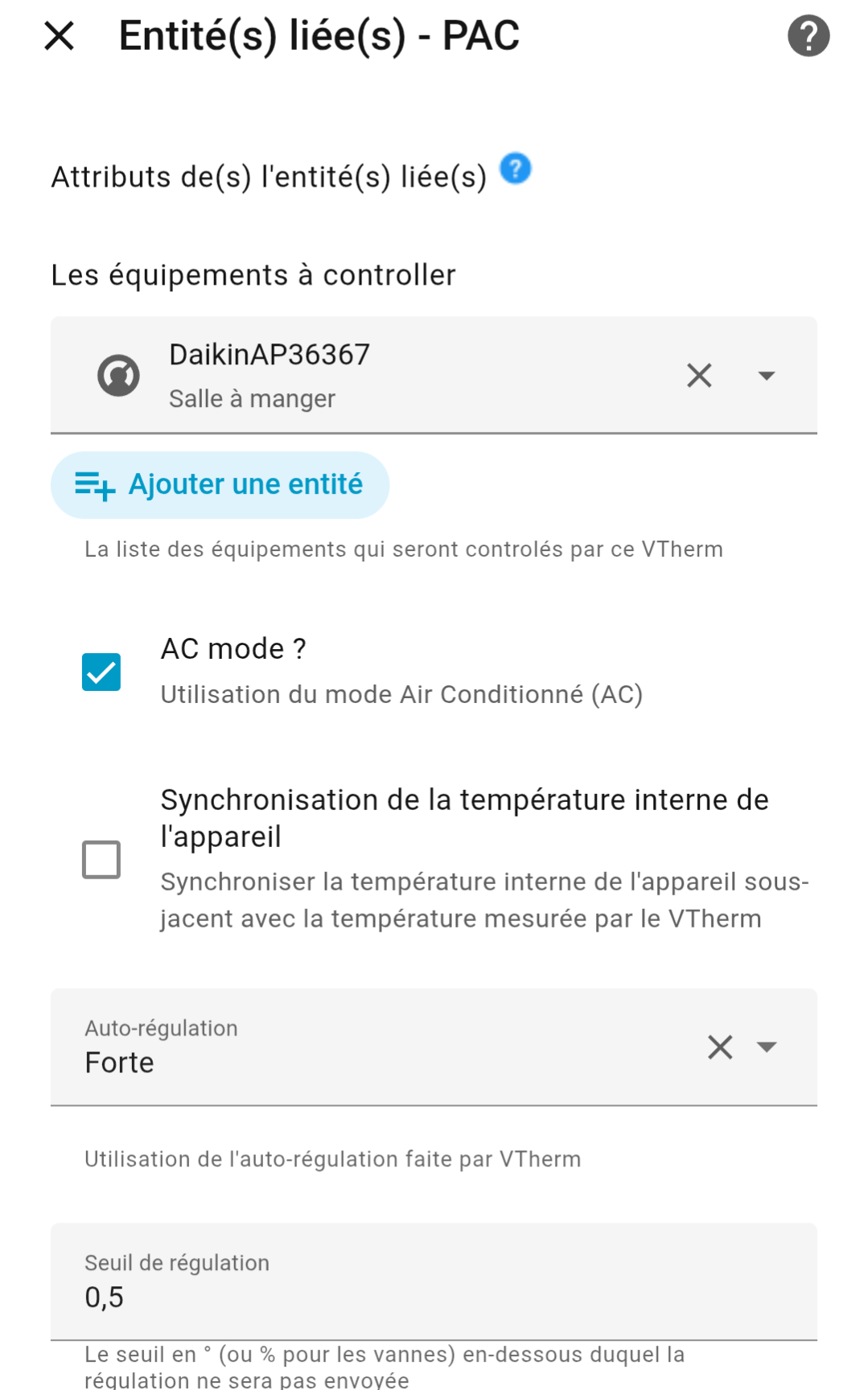Viewport: 868px width, 1390px height.
Task: Clear the Auto-régulation Forte value
Action: point(720,1047)
